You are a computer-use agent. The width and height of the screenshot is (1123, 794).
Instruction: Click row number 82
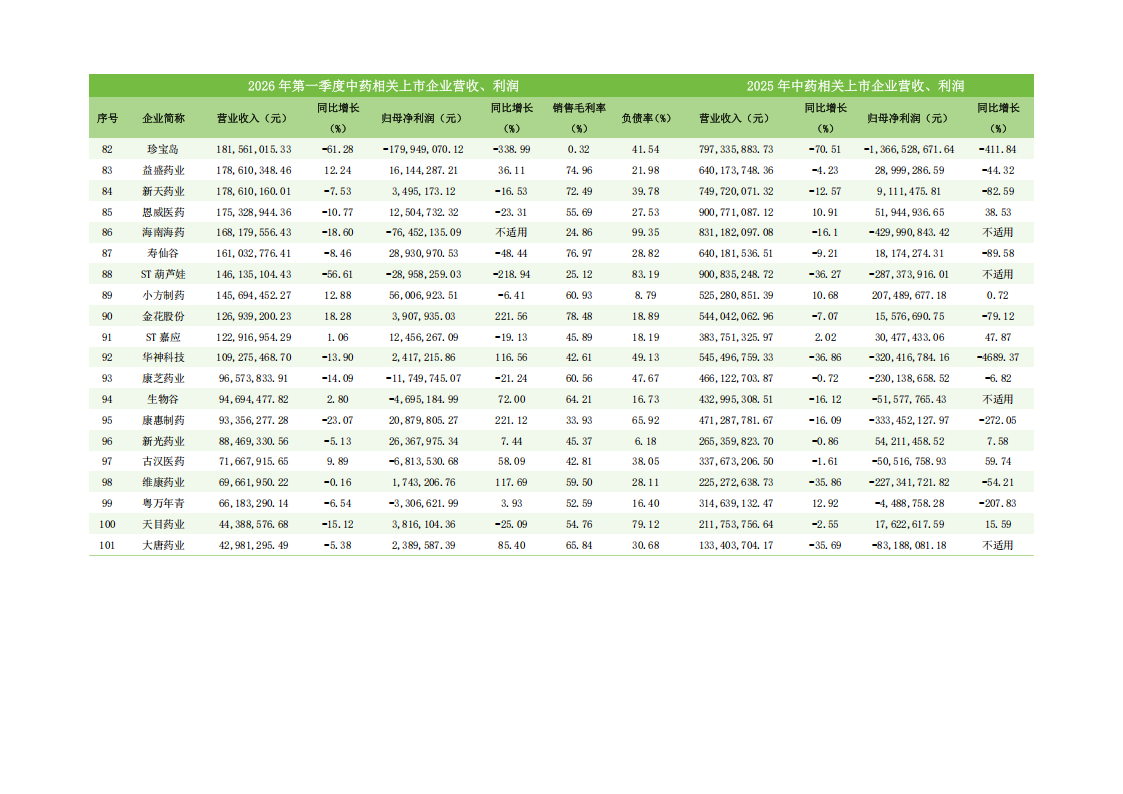107,150
